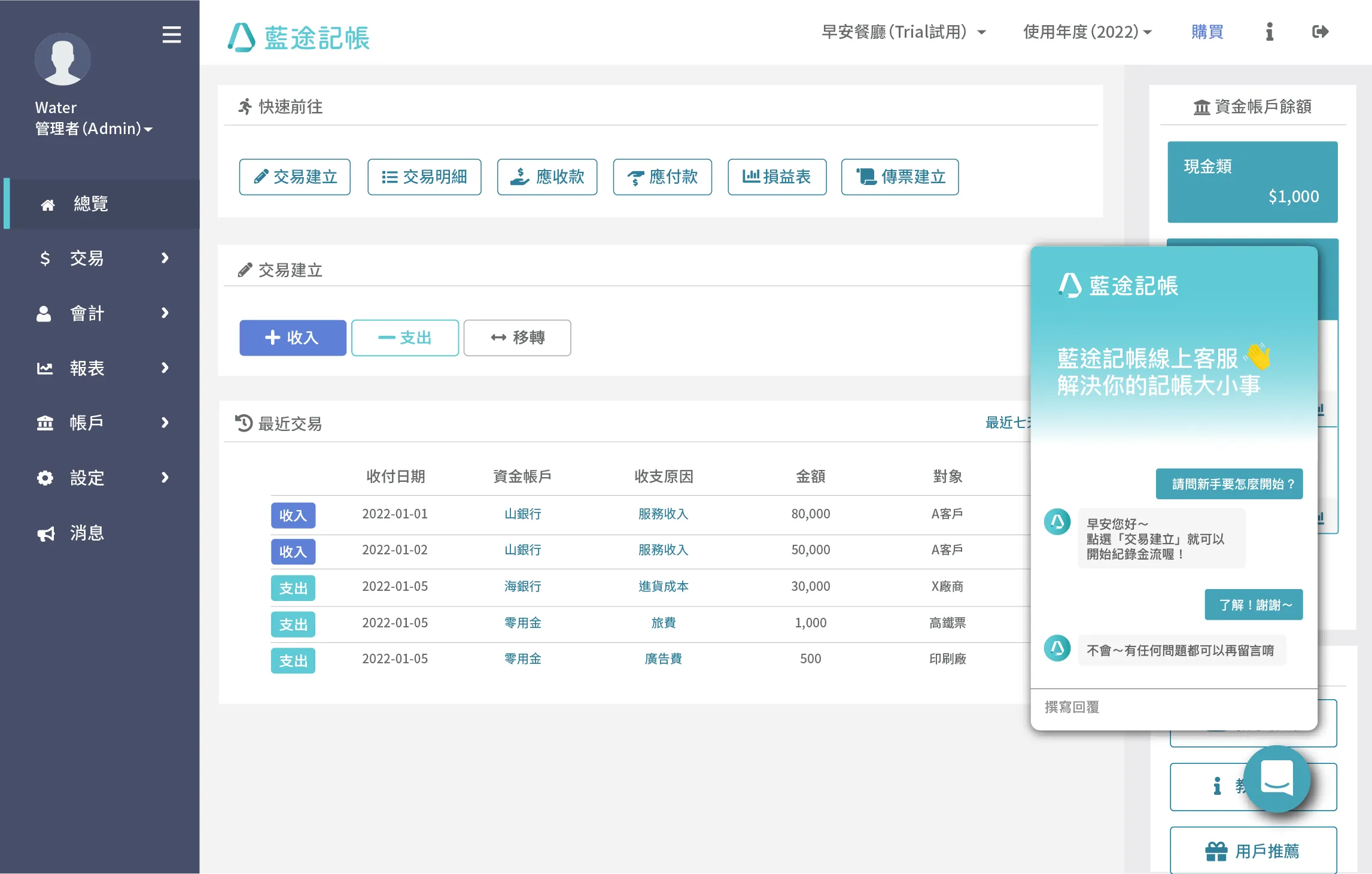Image resolution: width=1372 pixels, height=874 pixels.
Task: Click the round chat launcher icon
Action: (x=1277, y=779)
